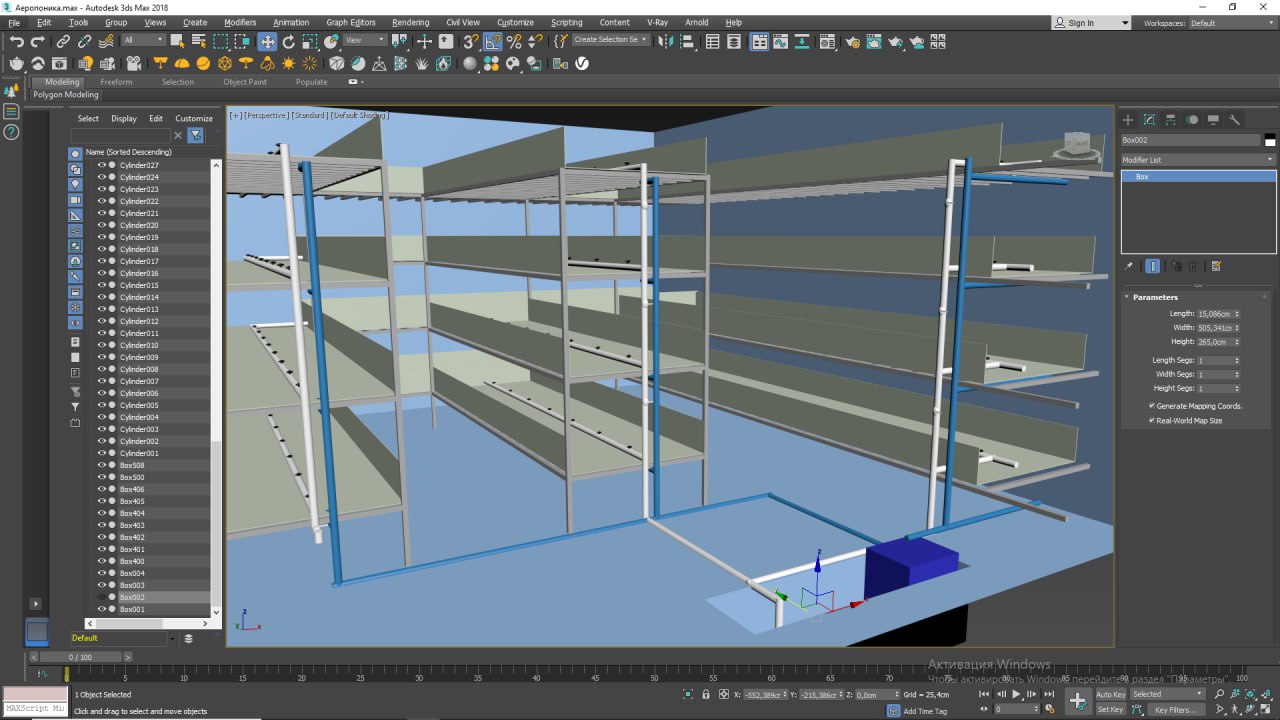
Task: Open the Mirror tool
Action: [x=665, y=41]
